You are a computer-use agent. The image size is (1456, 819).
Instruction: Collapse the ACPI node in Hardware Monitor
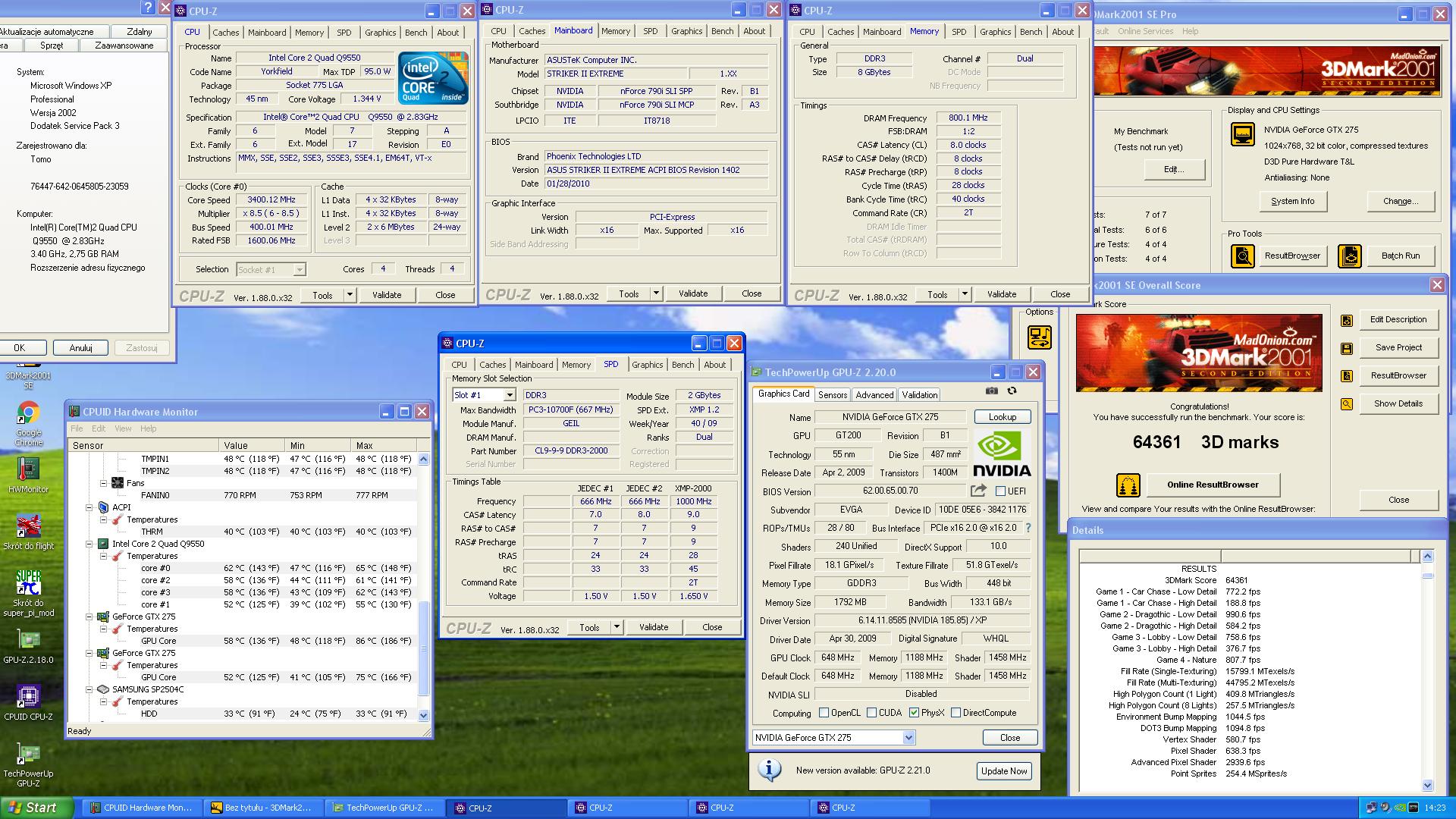click(x=89, y=507)
